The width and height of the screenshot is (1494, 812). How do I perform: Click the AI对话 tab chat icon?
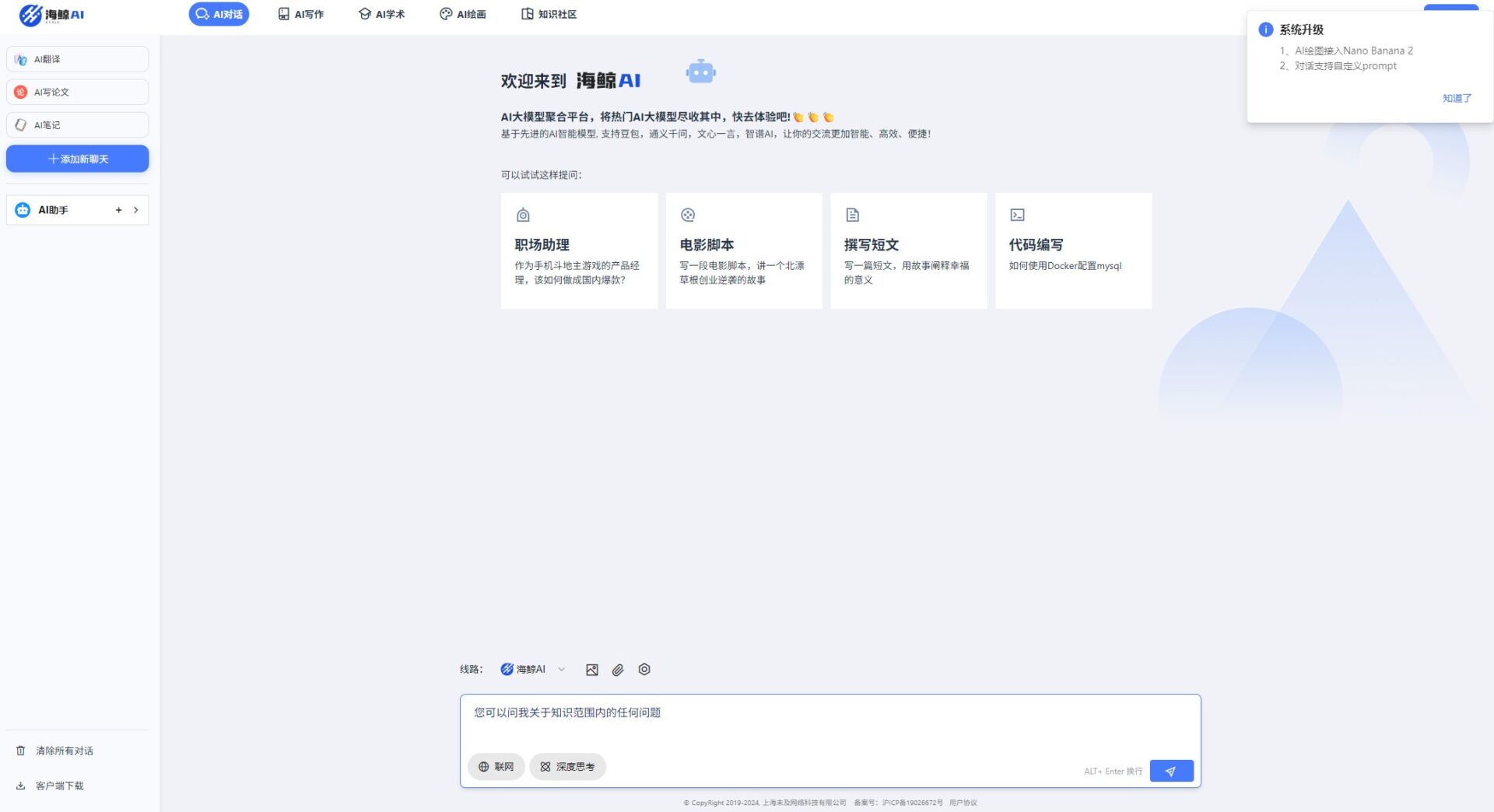(202, 14)
